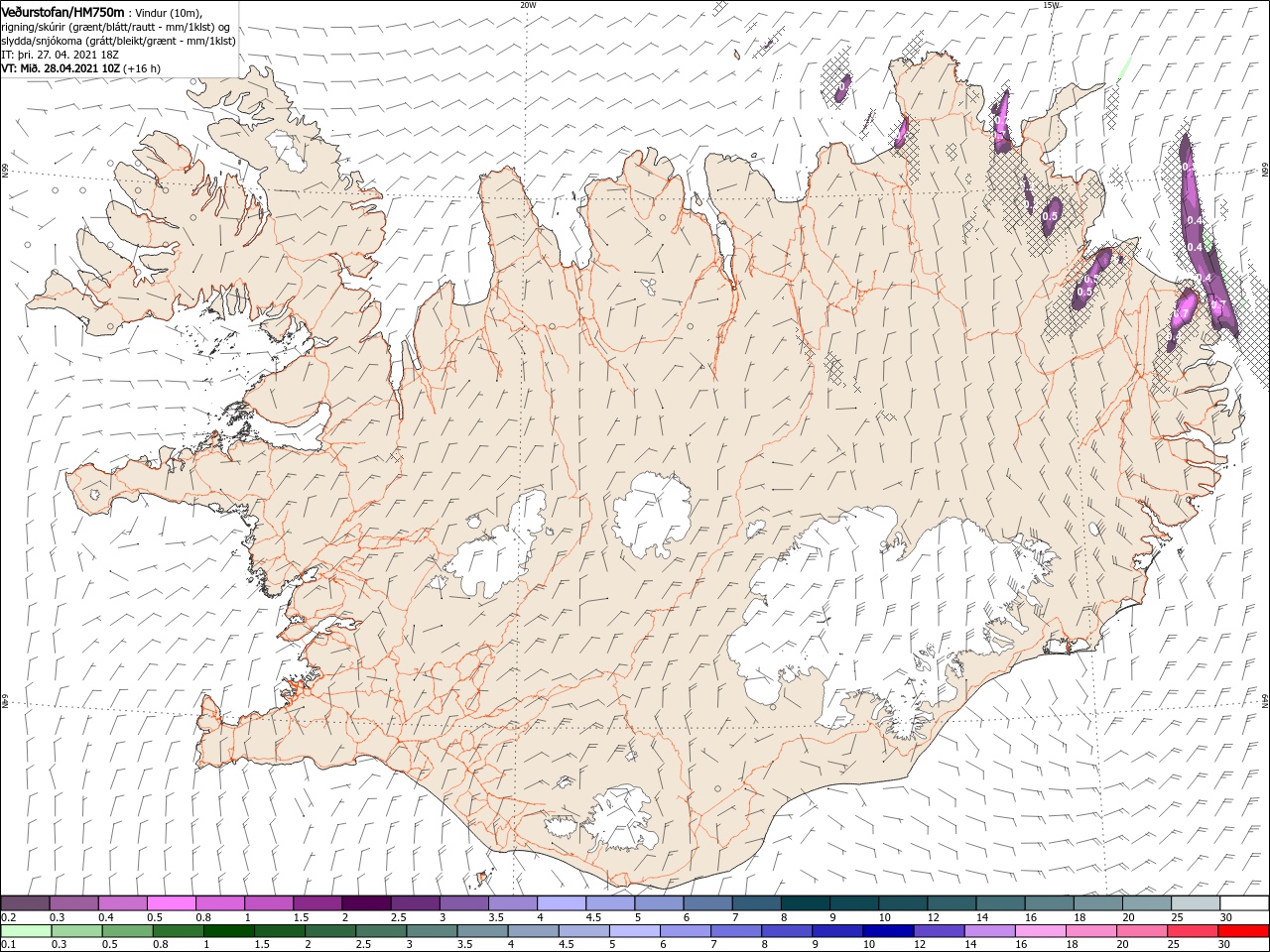Click the lower legend swatch starting at 2.5
1270x952 pixels.
pyautogui.click(x=380, y=931)
